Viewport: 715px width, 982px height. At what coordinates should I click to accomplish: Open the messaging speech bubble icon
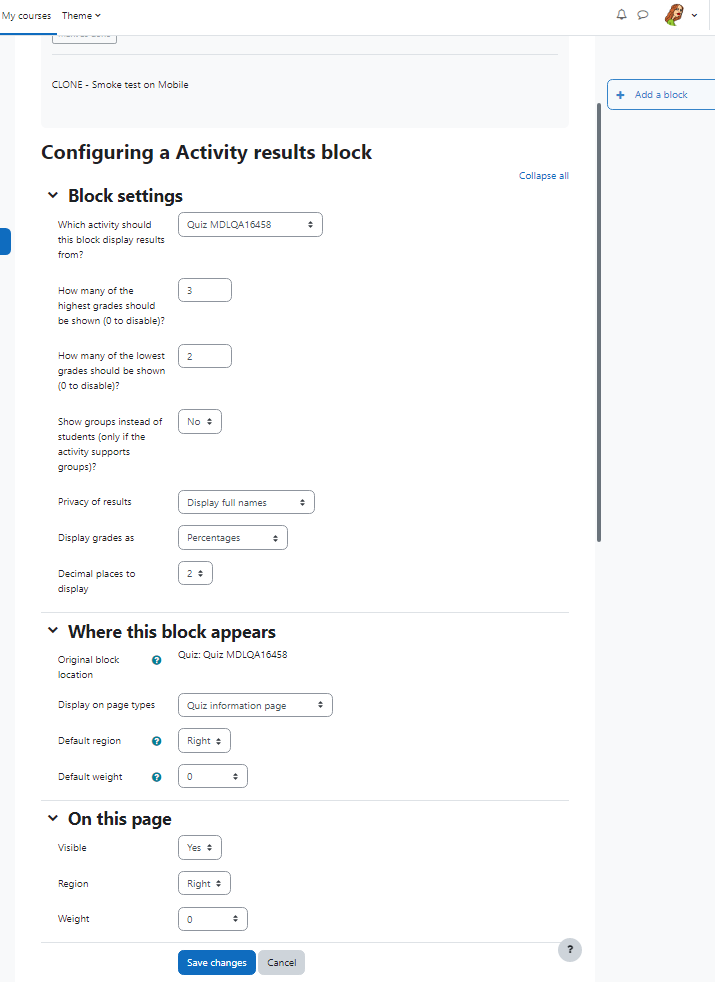[642, 14]
